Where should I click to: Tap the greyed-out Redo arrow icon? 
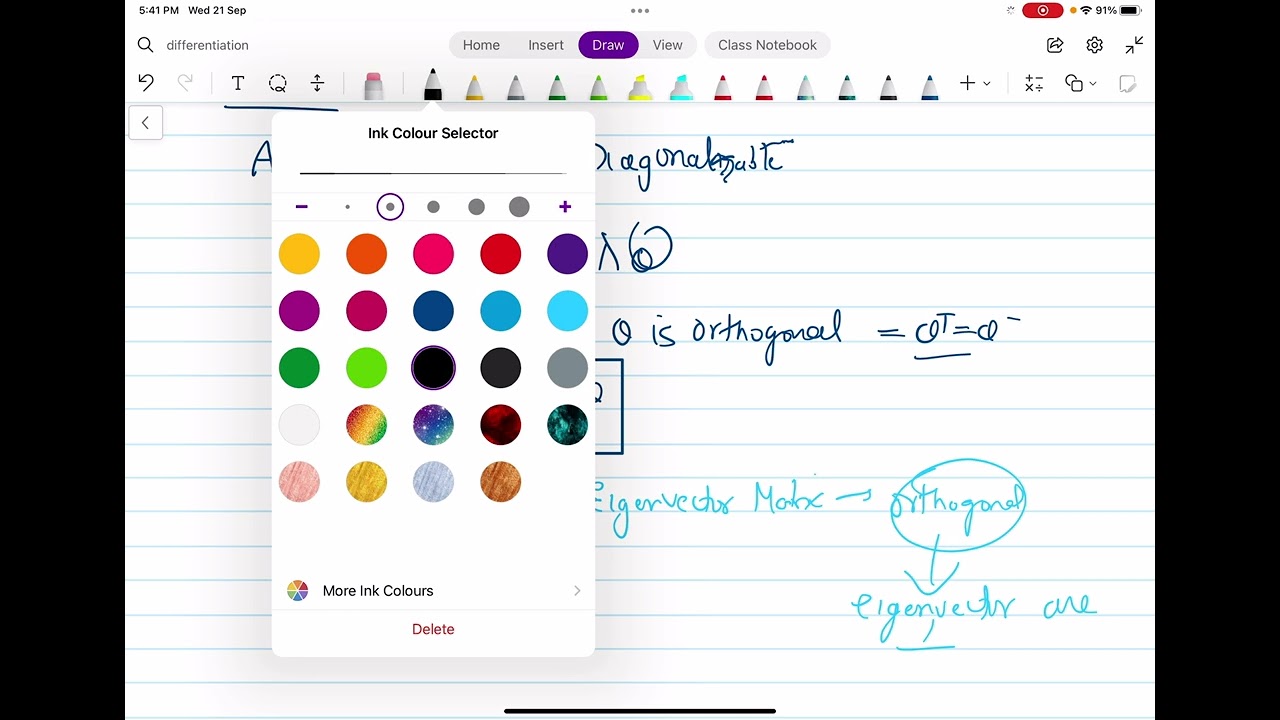point(185,83)
